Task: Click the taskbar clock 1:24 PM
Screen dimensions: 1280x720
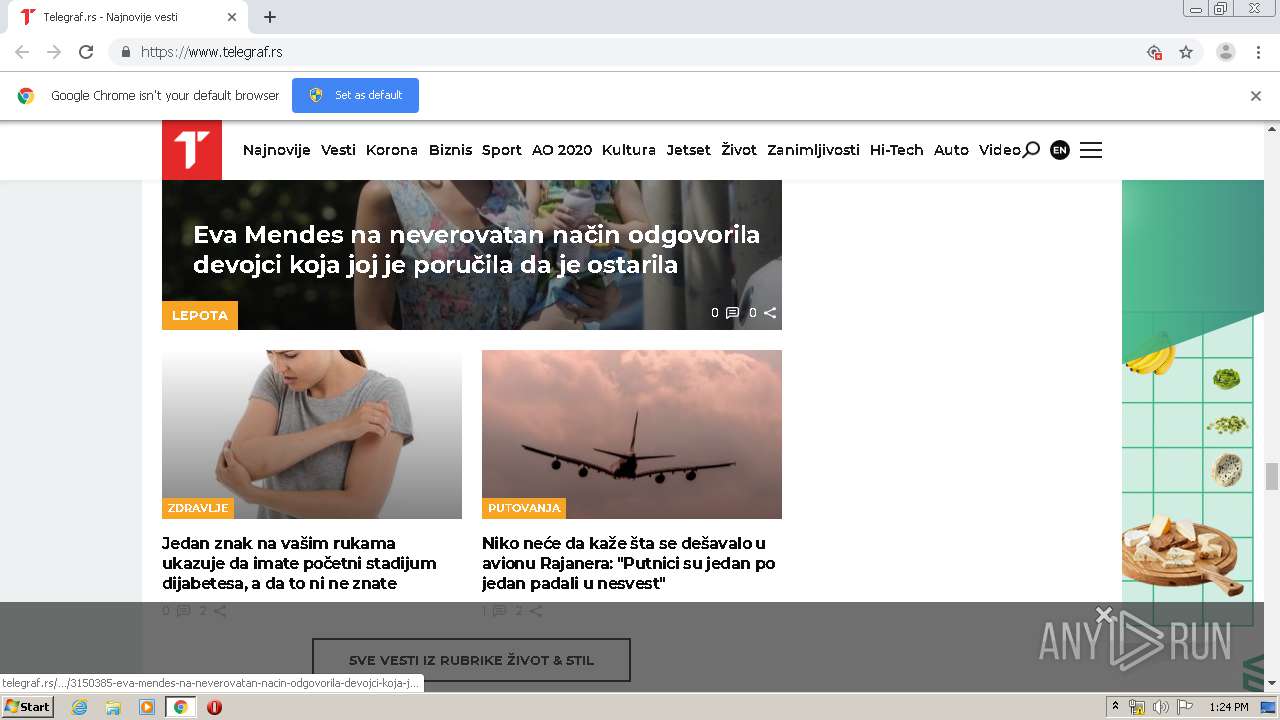Action: pos(1229,707)
